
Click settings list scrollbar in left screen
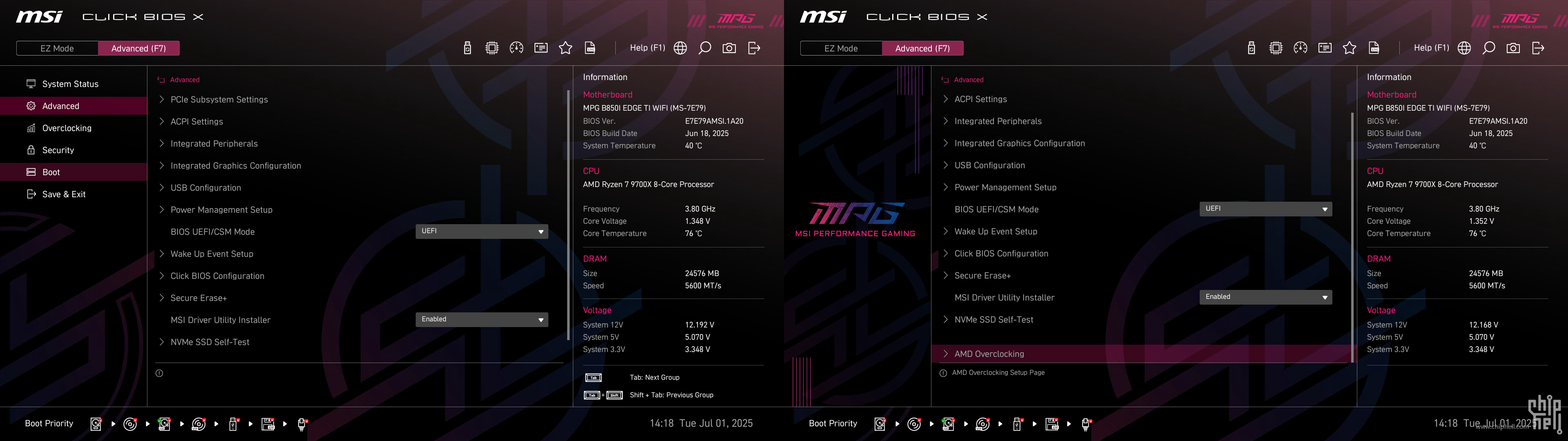(x=568, y=215)
